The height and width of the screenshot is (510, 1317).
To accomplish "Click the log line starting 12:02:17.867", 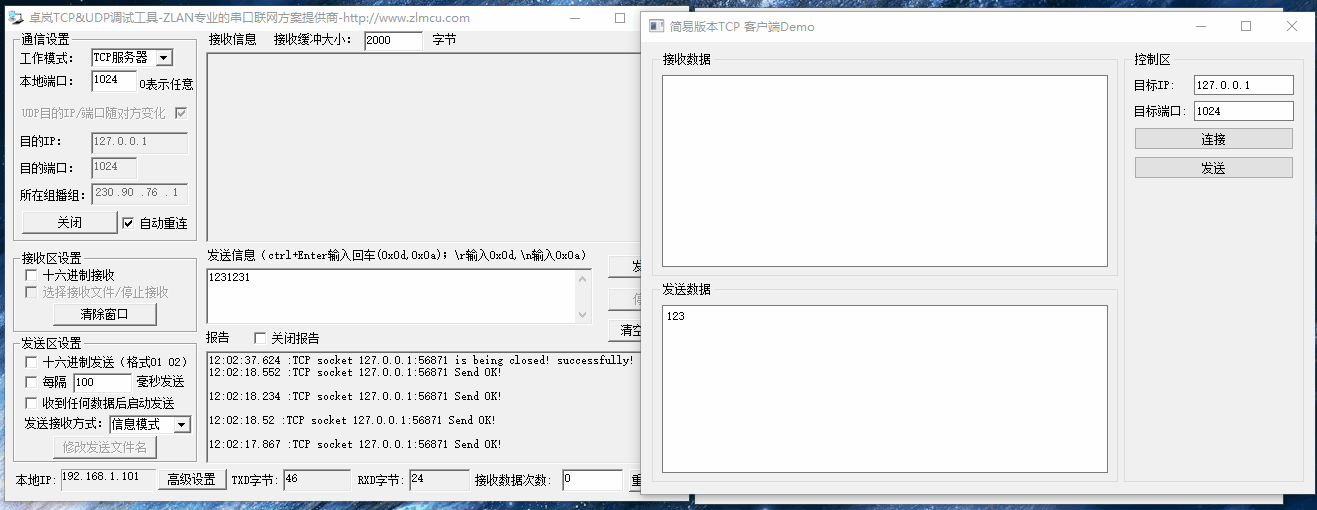I will click(x=355, y=444).
